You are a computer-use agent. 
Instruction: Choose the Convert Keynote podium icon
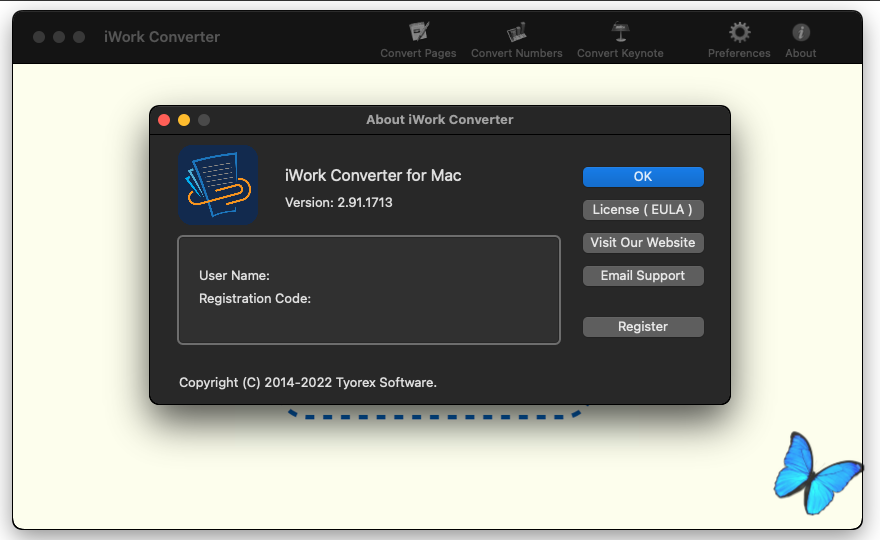point(620,32)
